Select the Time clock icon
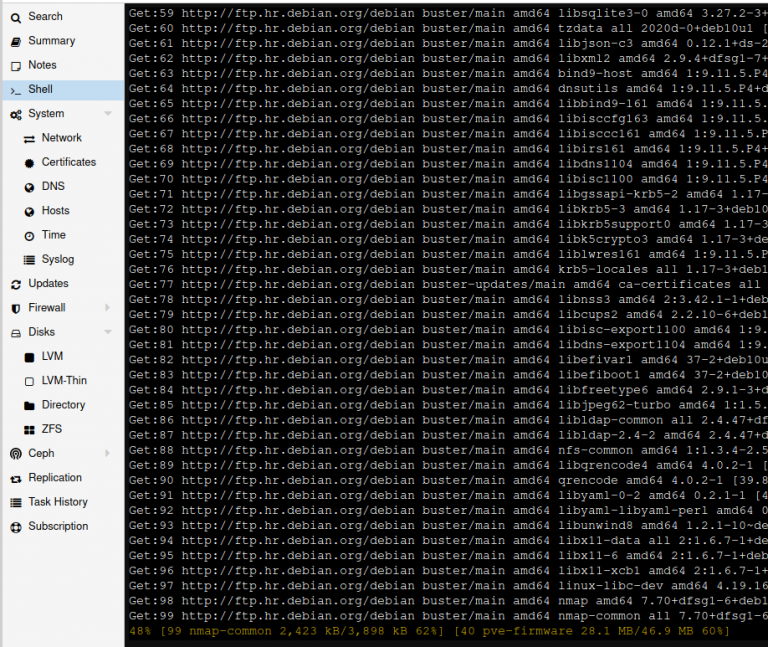This screenshot has width=768, height=647. pos(30,235)
